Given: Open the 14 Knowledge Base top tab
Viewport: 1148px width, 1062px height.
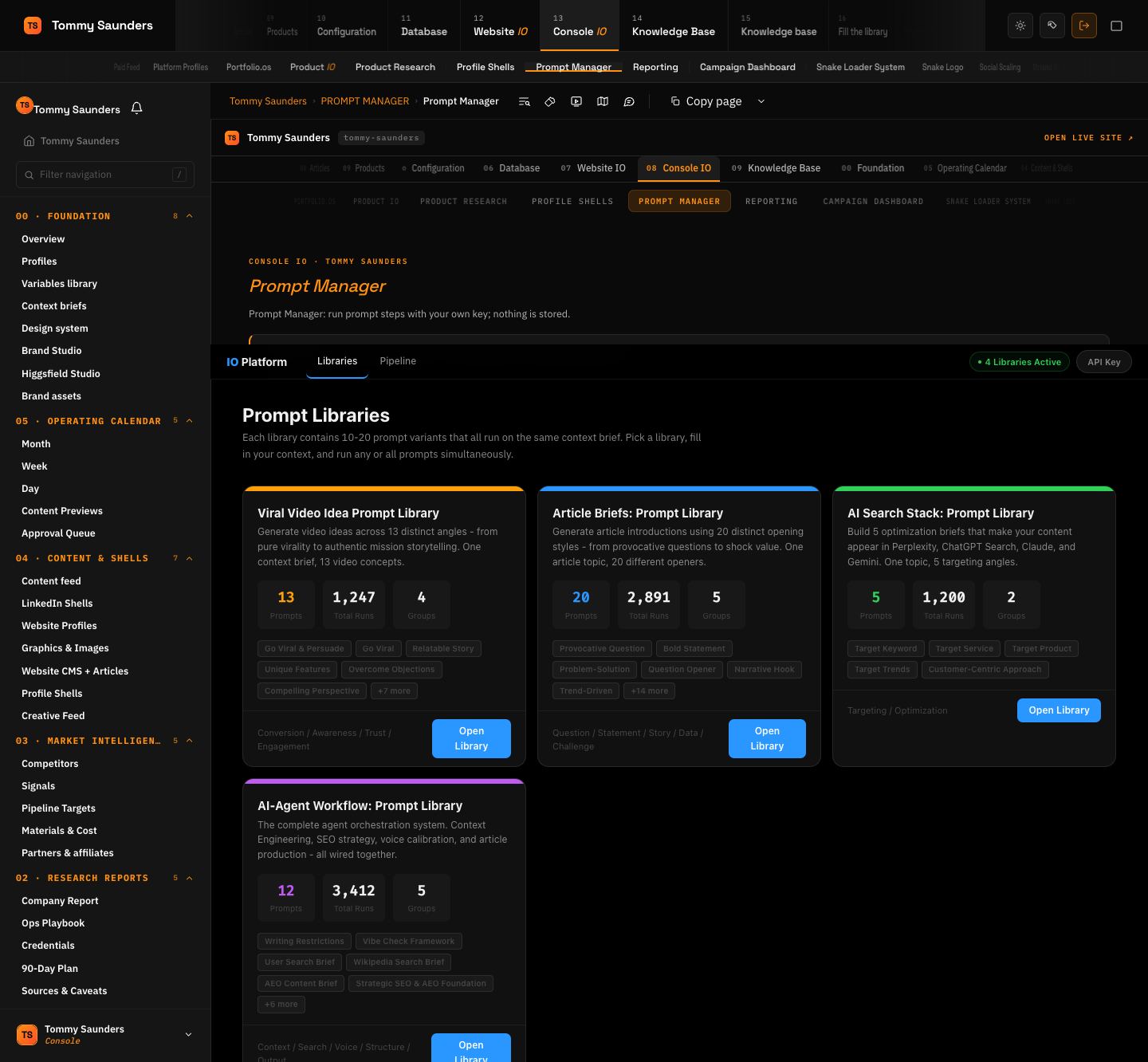Looking at the screenshot, I should click(x=674, y=26).
